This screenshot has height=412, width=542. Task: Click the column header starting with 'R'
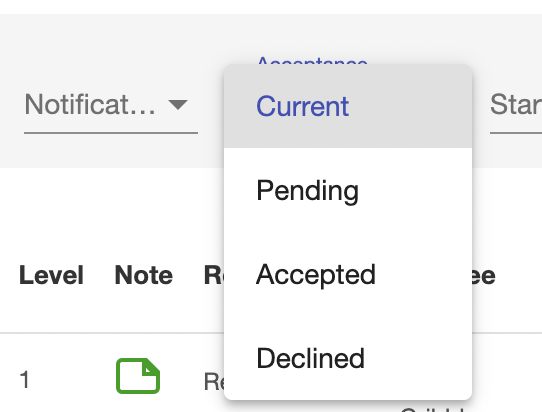[214, 275]
